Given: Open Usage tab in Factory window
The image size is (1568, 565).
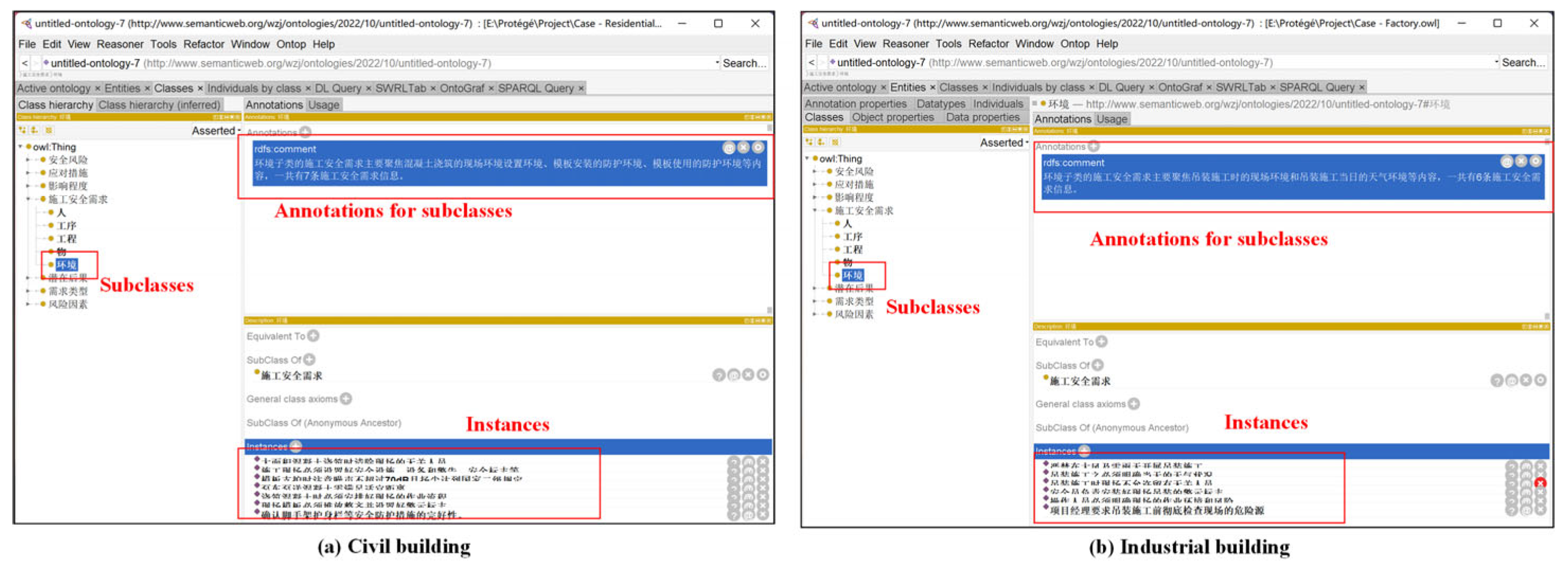Looking at the screenshot, I should click(x=1112, y=119).
